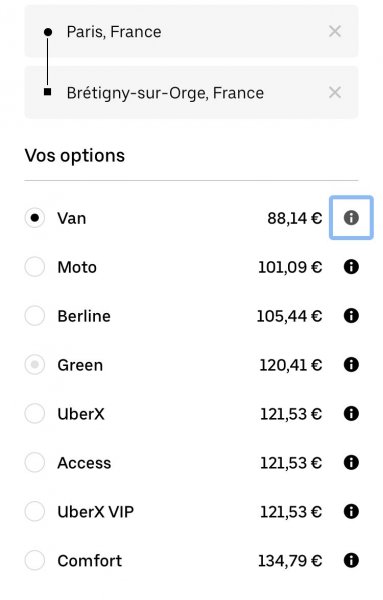
Task: Open Green ride info icon
Action: pos(351,365)
